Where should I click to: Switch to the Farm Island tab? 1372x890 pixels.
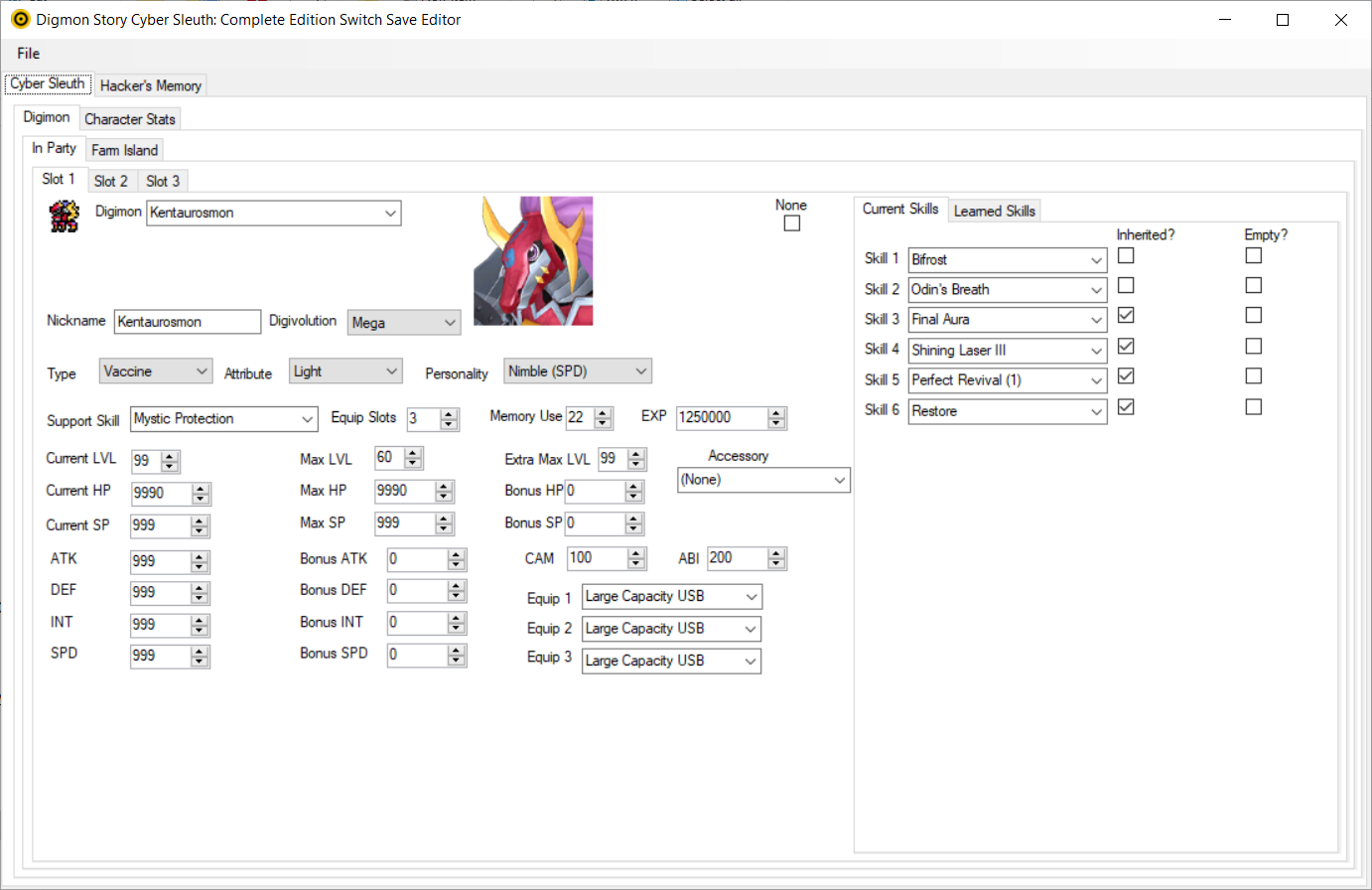click(125, 150)
